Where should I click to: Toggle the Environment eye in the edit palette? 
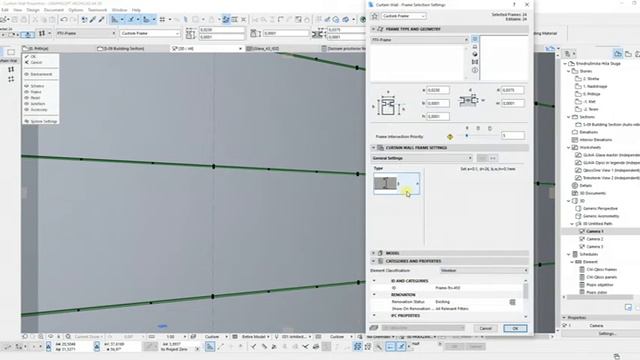tap(27, 74)
